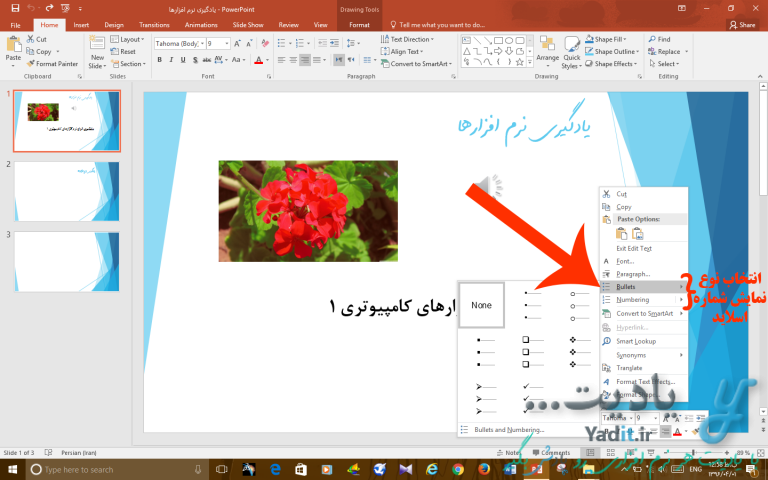Image resolution: width=768 pixels, height=480 pixels.
Task: Toggle Bold formatting
Action: [159, 60]
